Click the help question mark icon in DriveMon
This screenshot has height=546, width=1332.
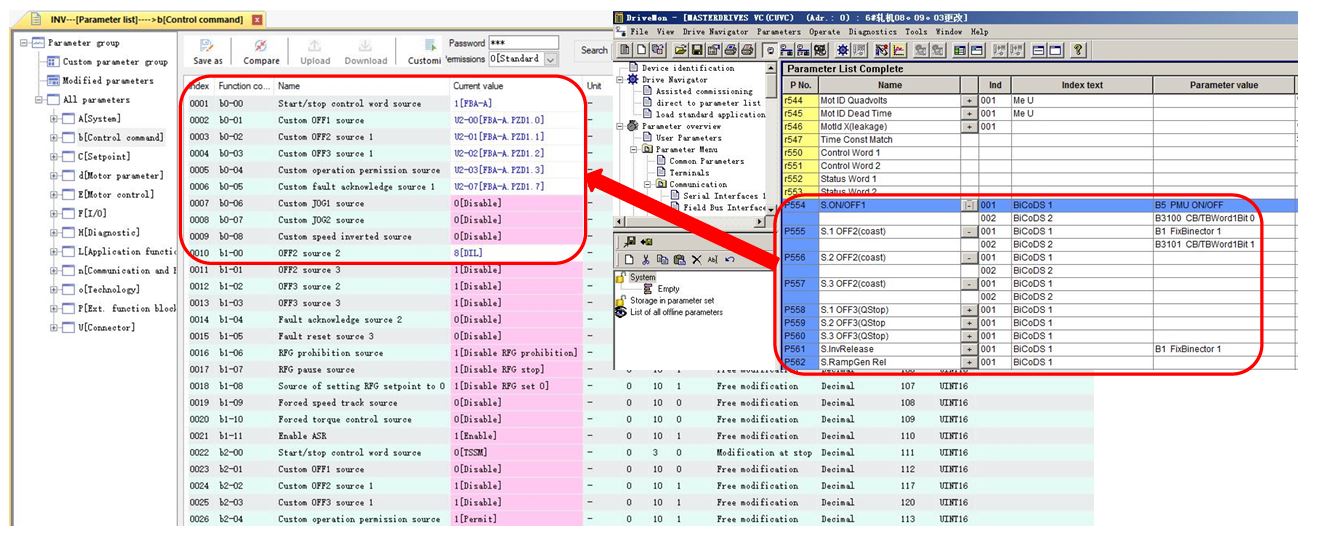1078,49
